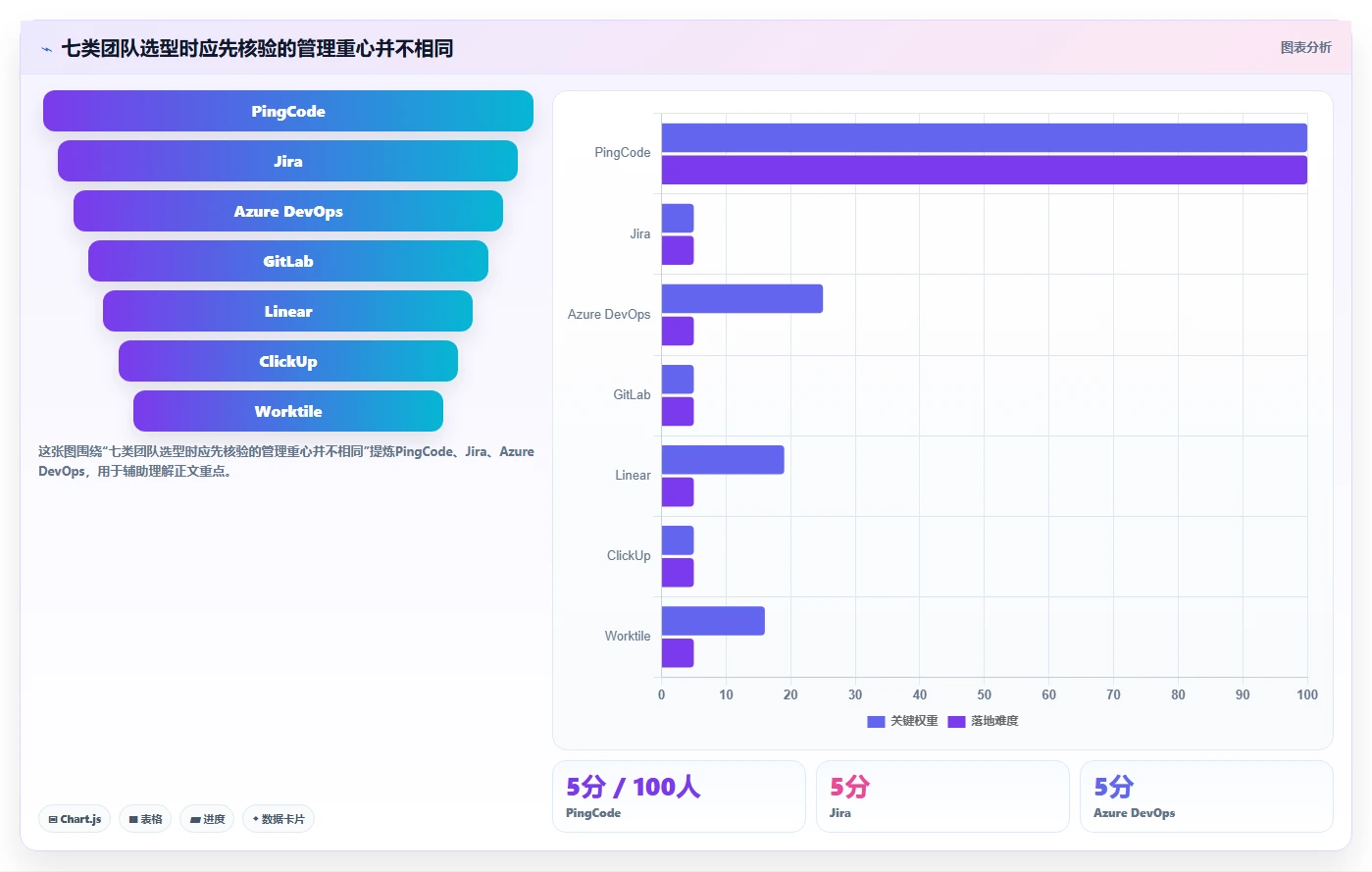This screenshot has width=1372, height=872.
Task: Click the Chart.js tag chip
Action: pyautogui.click(x=75, y=819)
